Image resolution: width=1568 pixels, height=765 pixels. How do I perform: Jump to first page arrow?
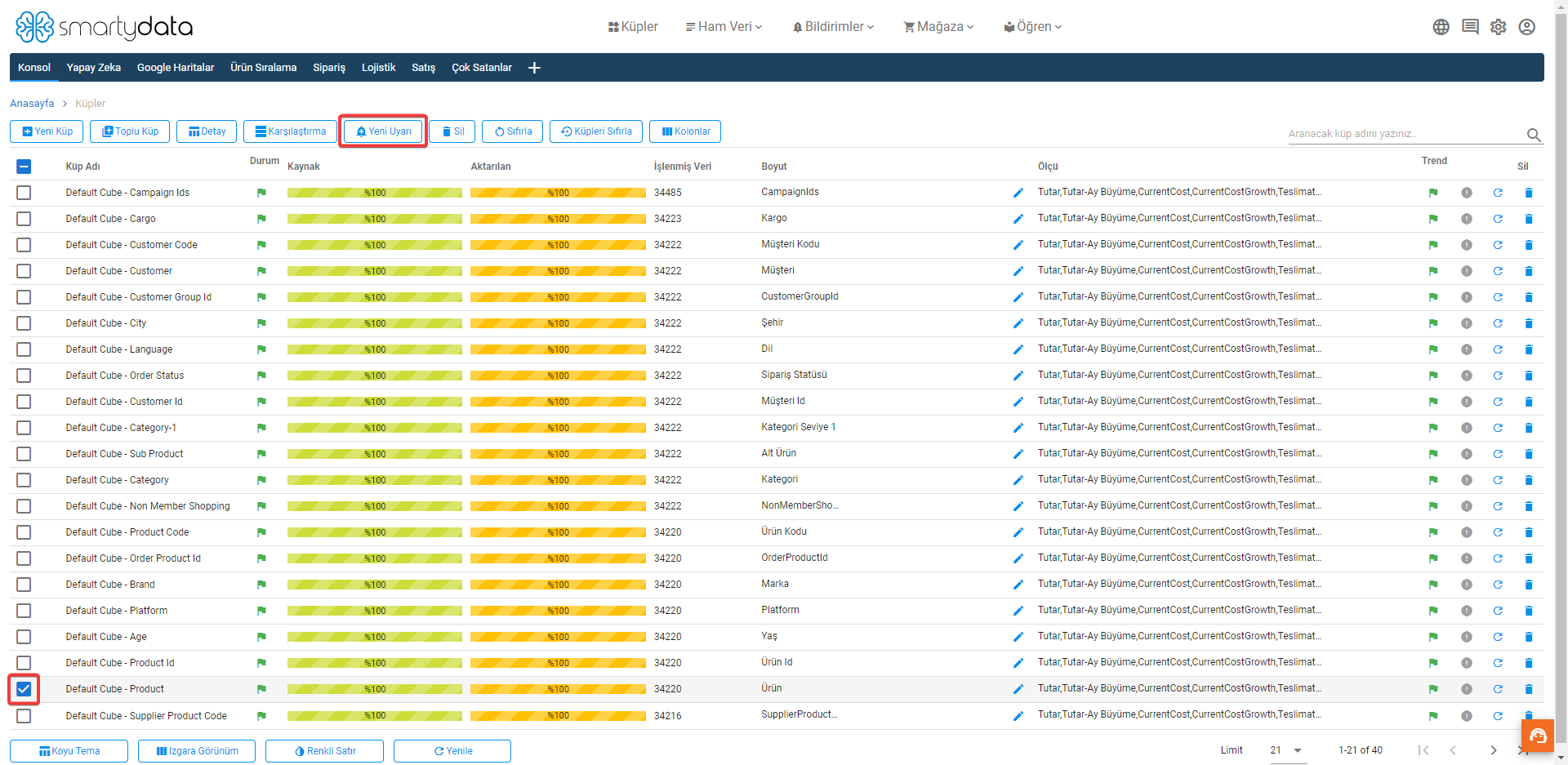[x=1423, y=750]
